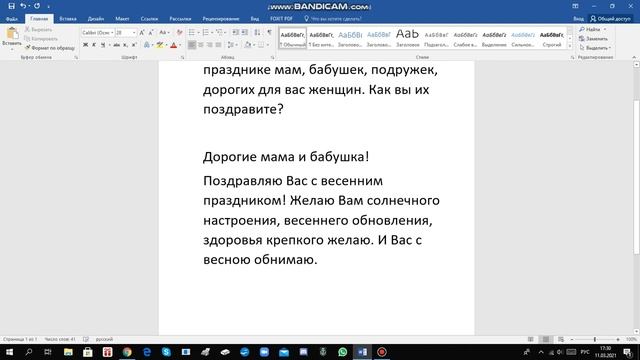Viewport: 640px width, 360px height.
Task: Undo the last action
Action: (x=23, y=6)
